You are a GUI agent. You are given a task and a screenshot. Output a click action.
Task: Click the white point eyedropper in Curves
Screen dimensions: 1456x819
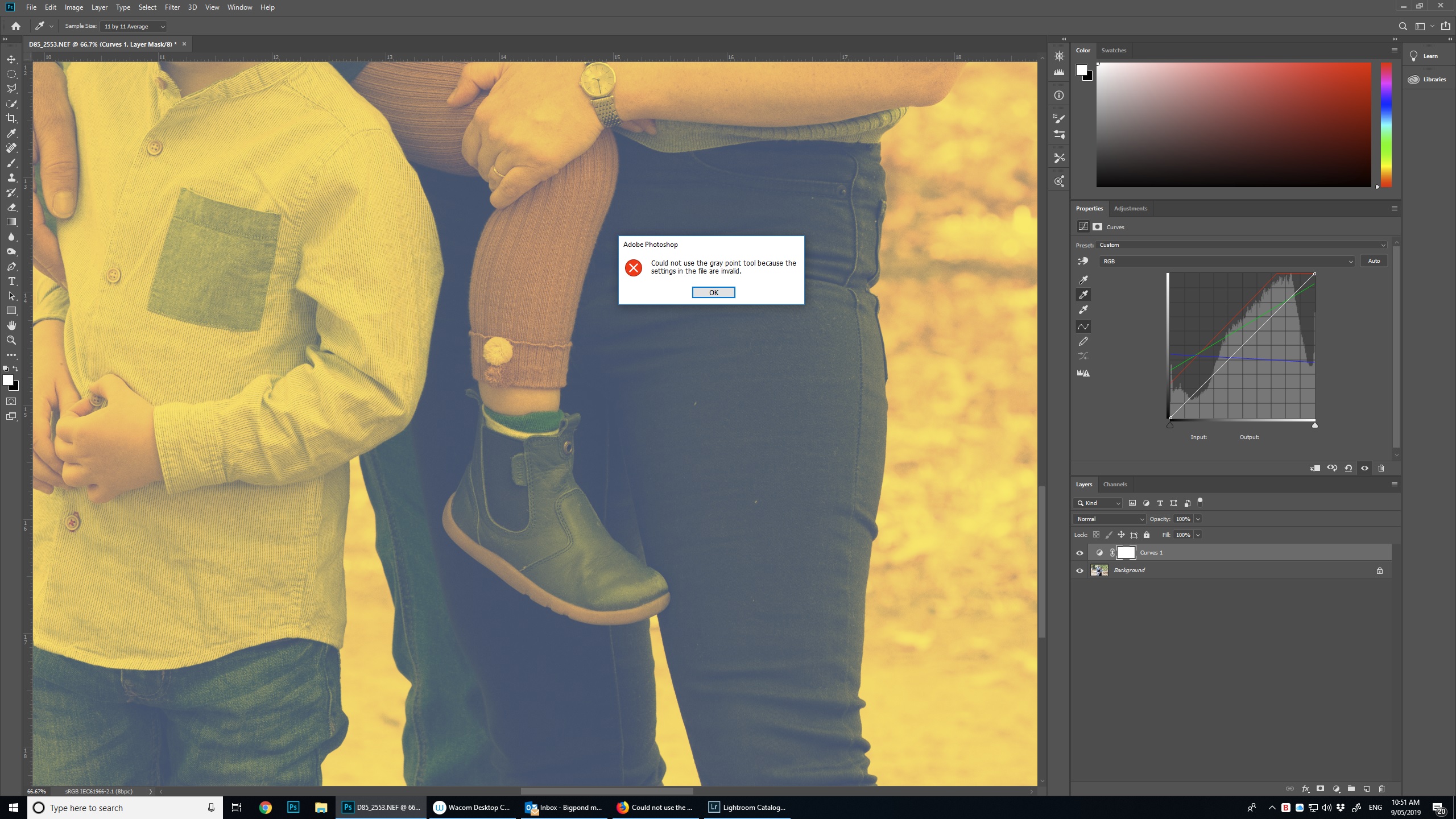[x=1083, y=310]
